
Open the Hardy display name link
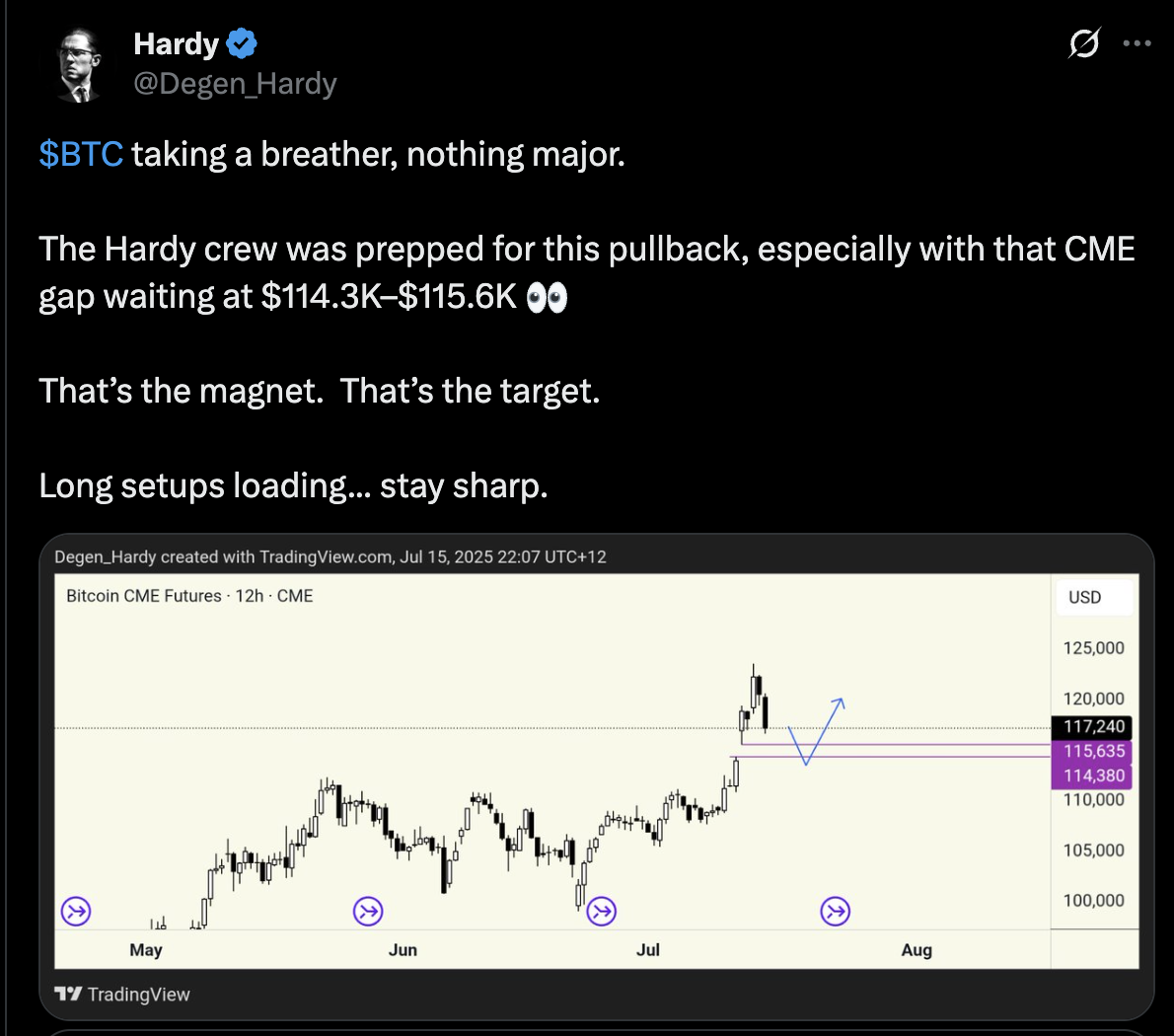click(176, 43)
